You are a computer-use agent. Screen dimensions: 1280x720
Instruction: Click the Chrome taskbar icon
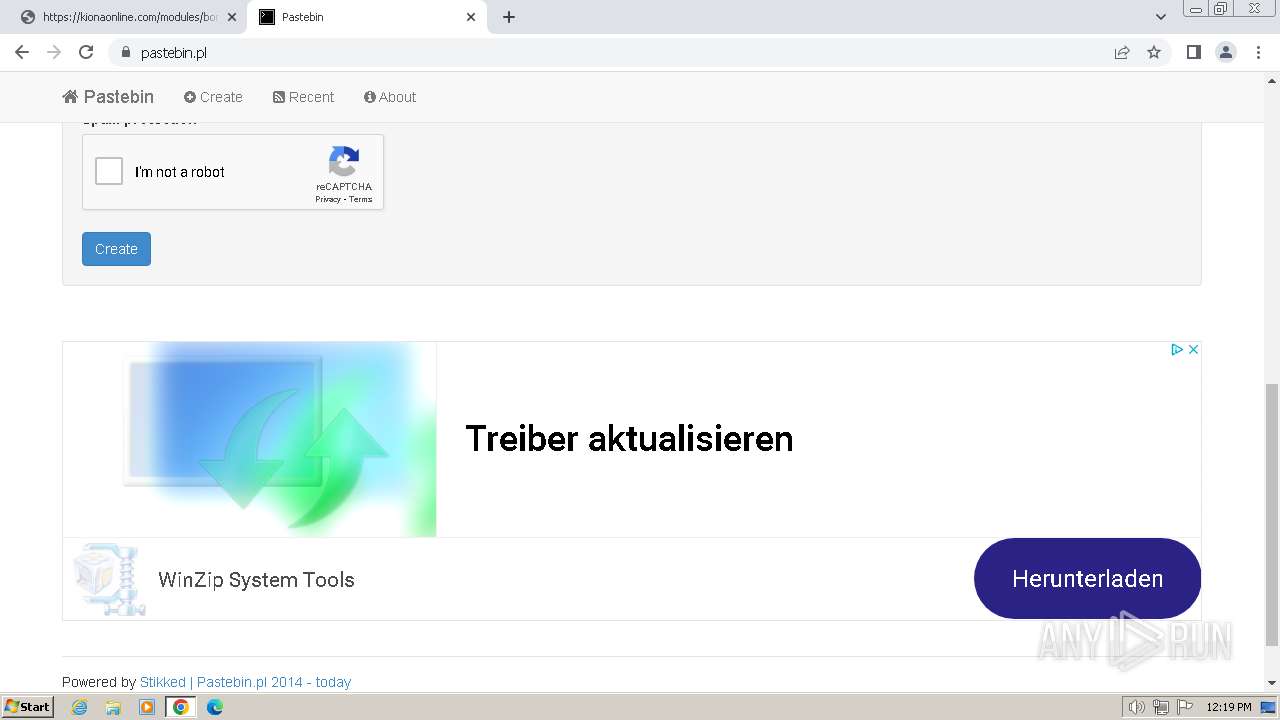click(x=181, y=707)
